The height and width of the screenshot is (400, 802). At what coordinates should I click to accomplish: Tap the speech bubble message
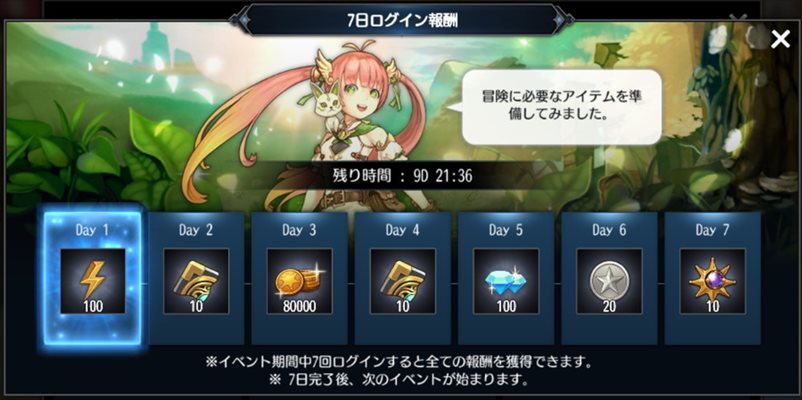pyautogui.click(x=562, y=107)
